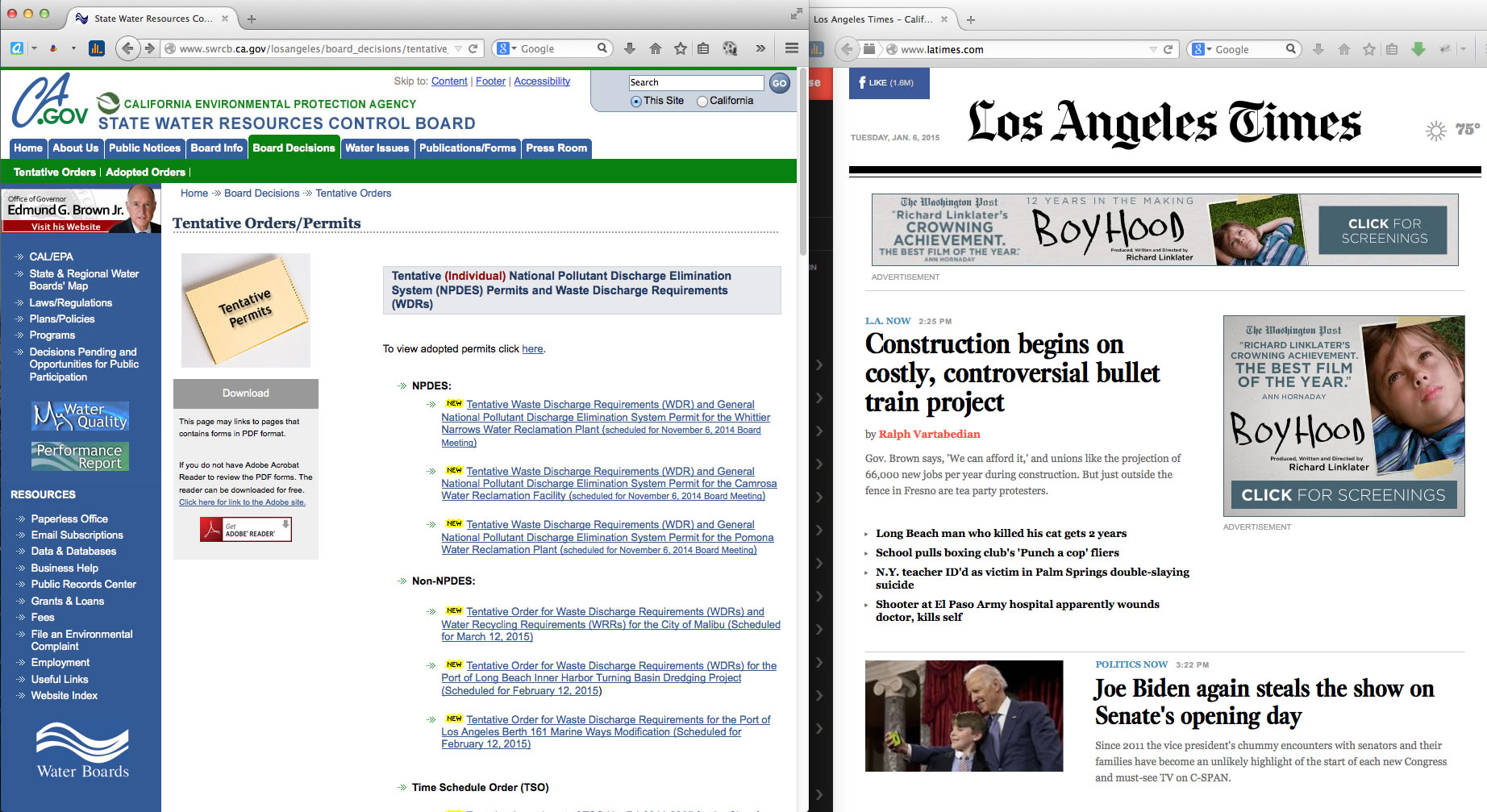1487x812 pixels.
Task: Open a new tab in the latimes window
Action: tap(971, 19)
